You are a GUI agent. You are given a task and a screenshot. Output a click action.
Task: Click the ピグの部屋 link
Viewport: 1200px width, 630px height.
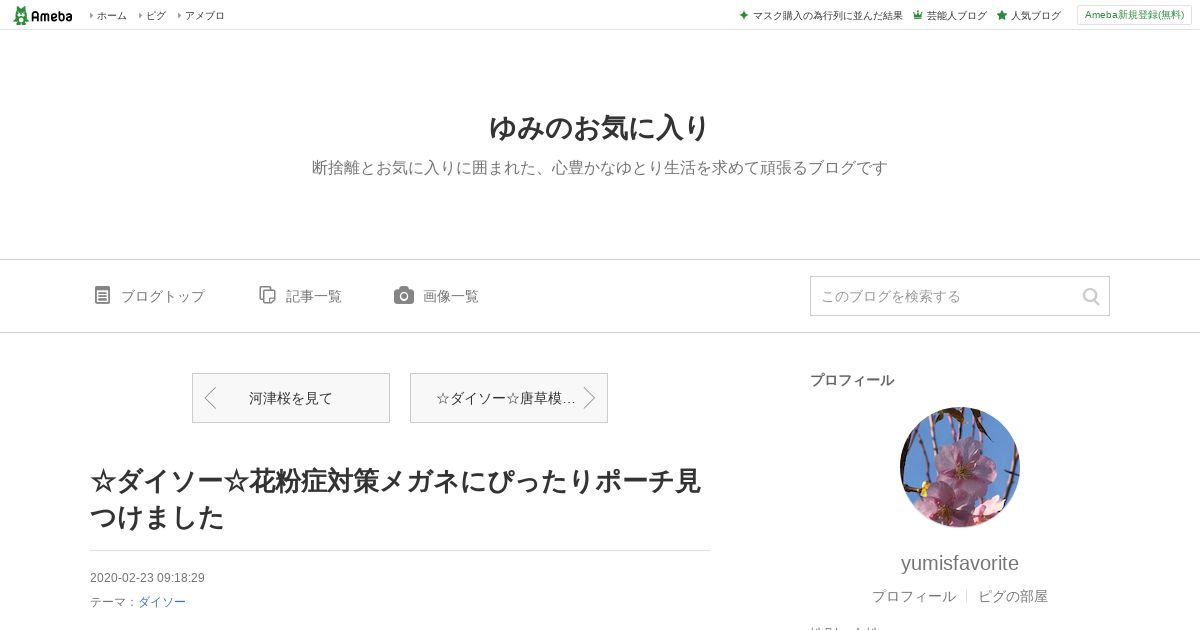coord(1013,596)
